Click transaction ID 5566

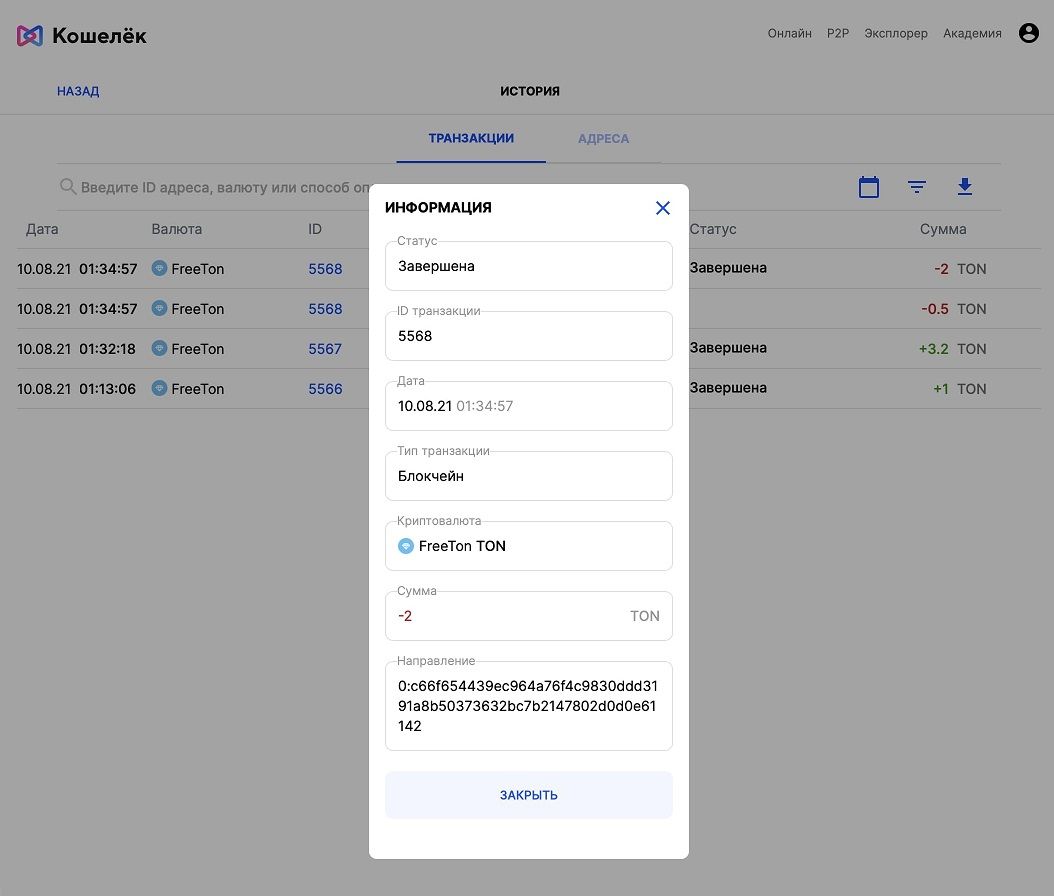[x=325, y=389]
